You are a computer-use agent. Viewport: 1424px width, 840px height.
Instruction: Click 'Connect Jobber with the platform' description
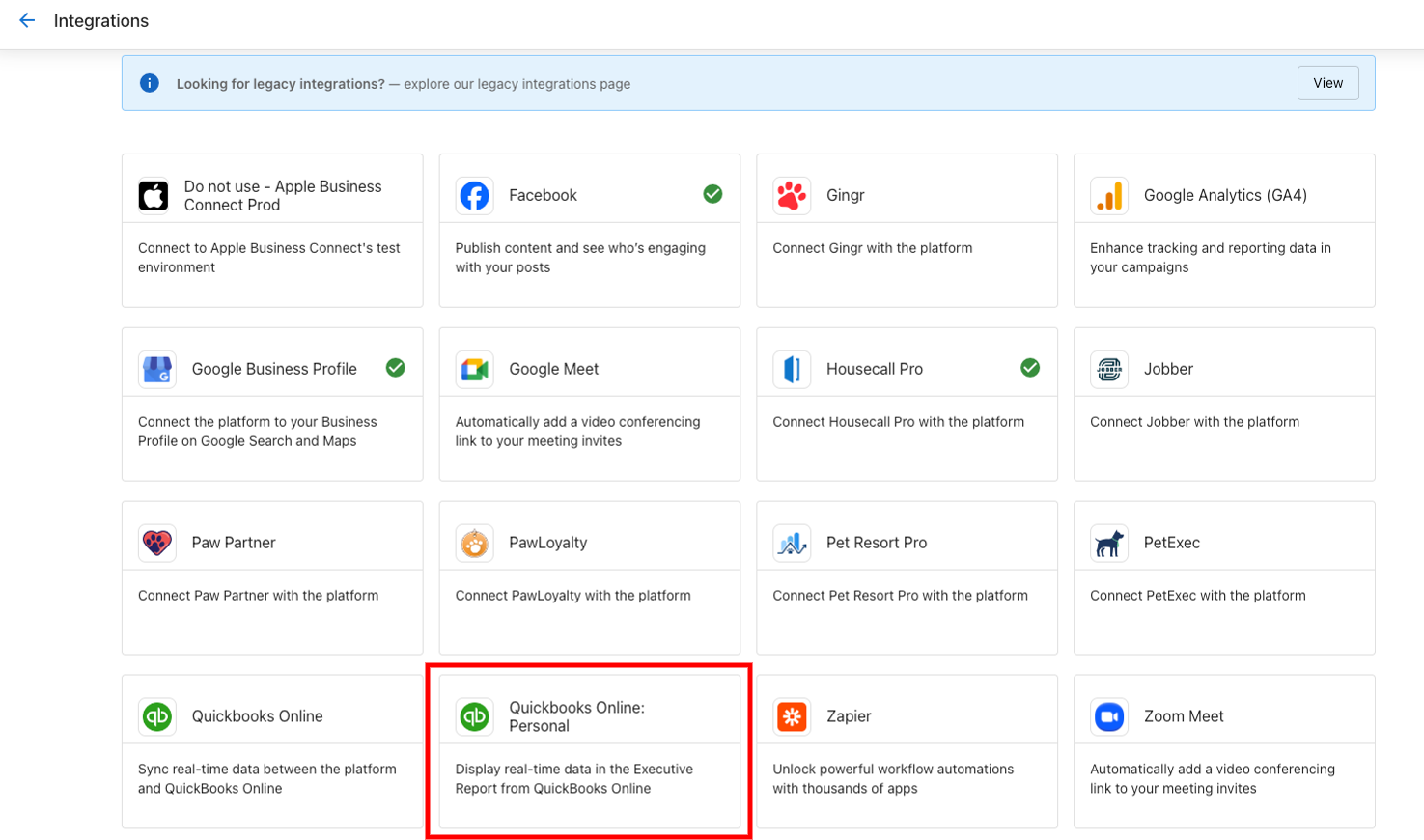(1195, 422)
